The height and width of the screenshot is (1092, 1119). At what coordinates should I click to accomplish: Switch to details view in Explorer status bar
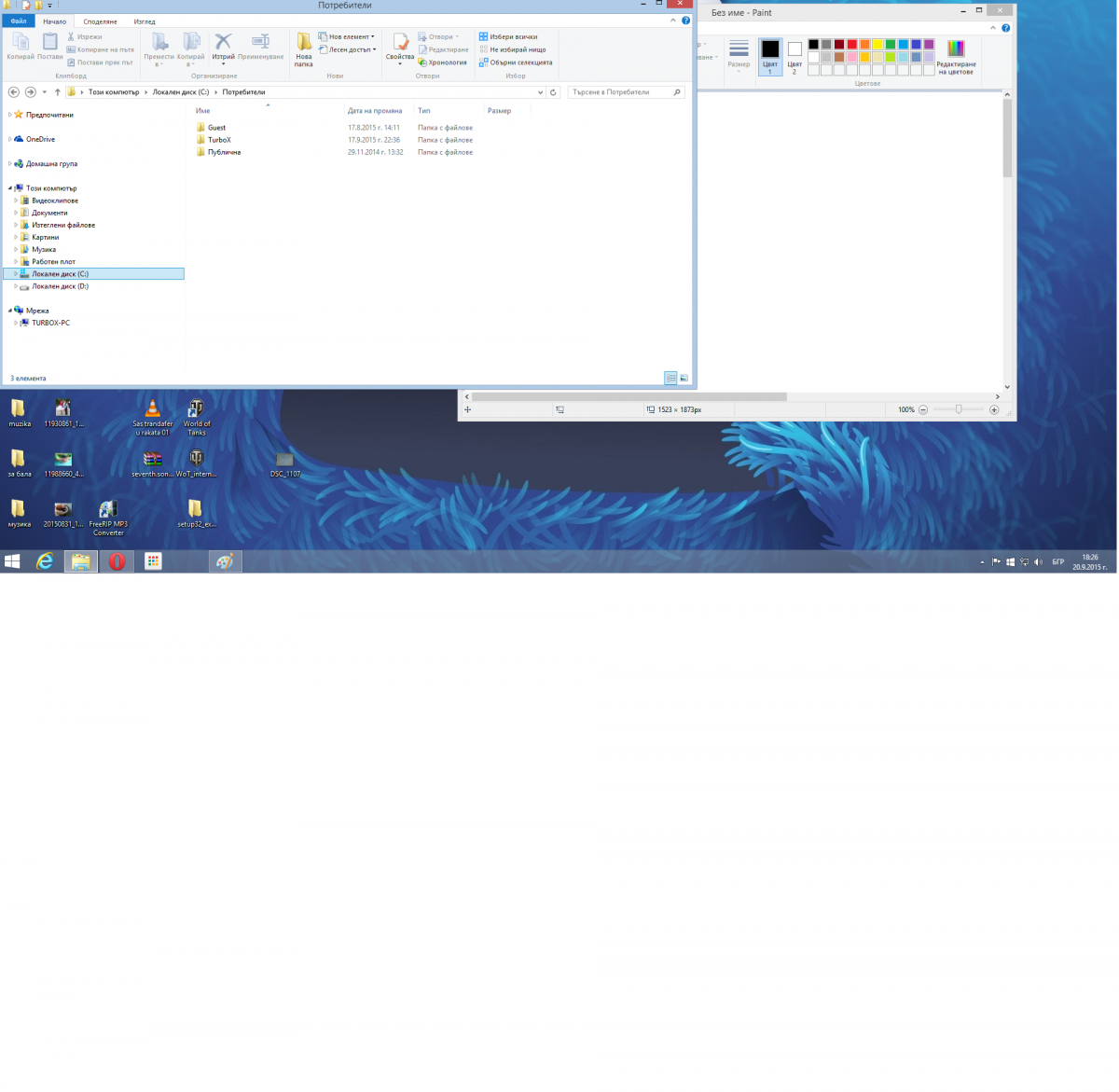tap(670, 378)
